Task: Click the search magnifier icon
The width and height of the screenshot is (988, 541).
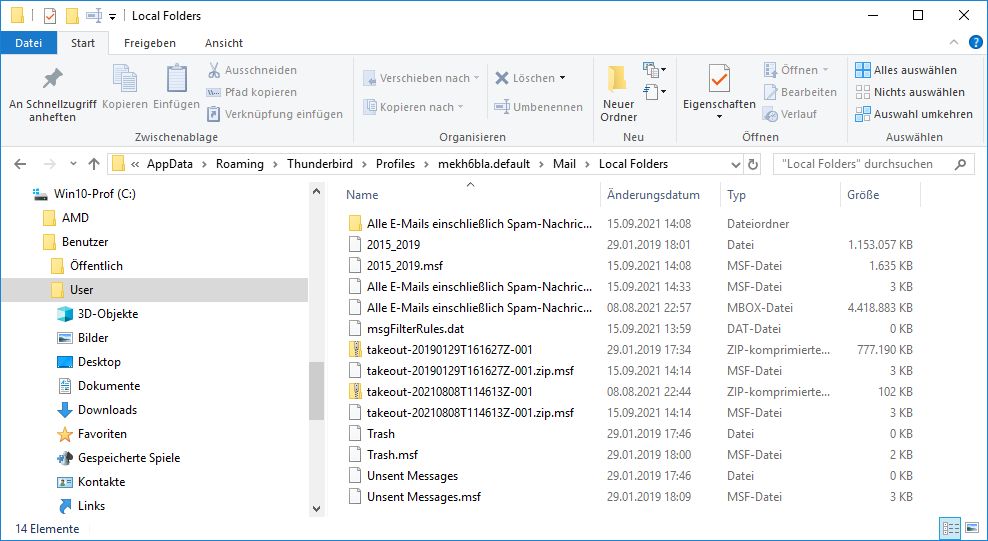Action: [960, 164]
